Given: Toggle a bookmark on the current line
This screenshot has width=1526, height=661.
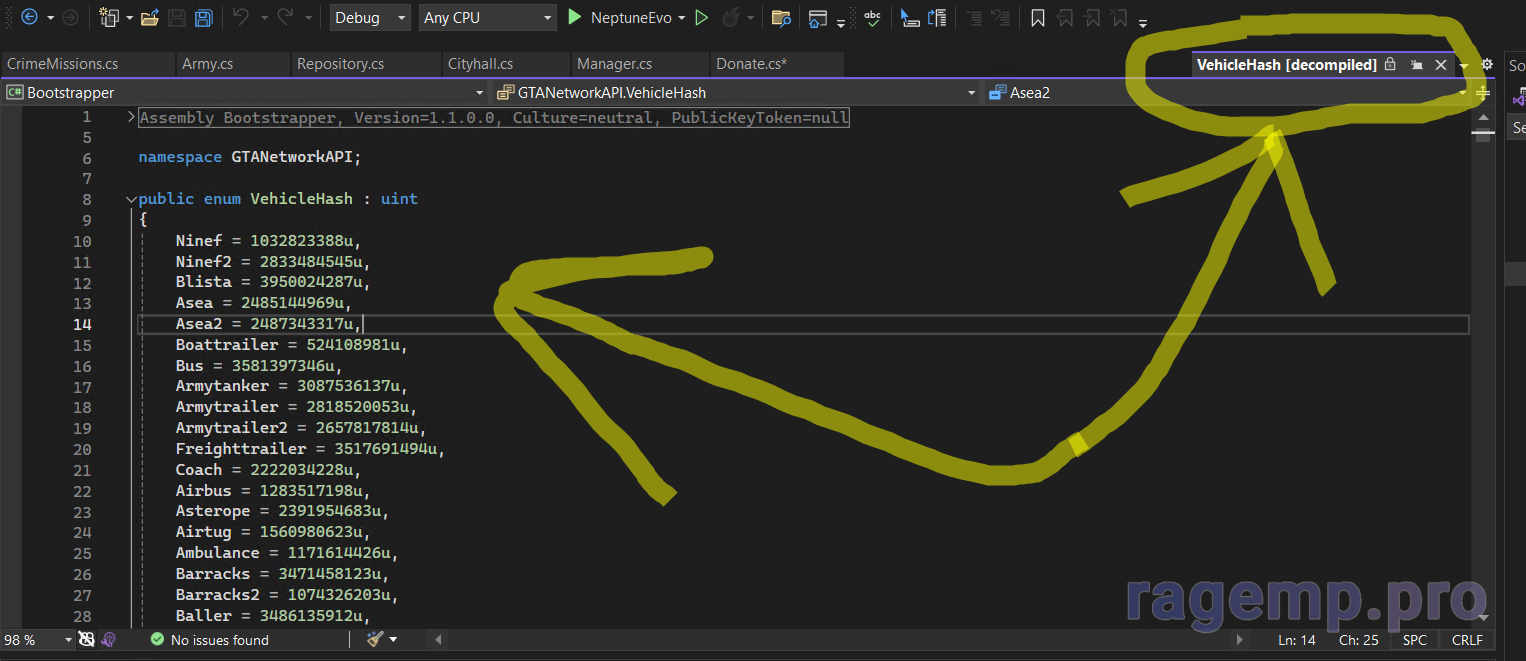Looking at the screenshot, I should tap(1038, 17).
